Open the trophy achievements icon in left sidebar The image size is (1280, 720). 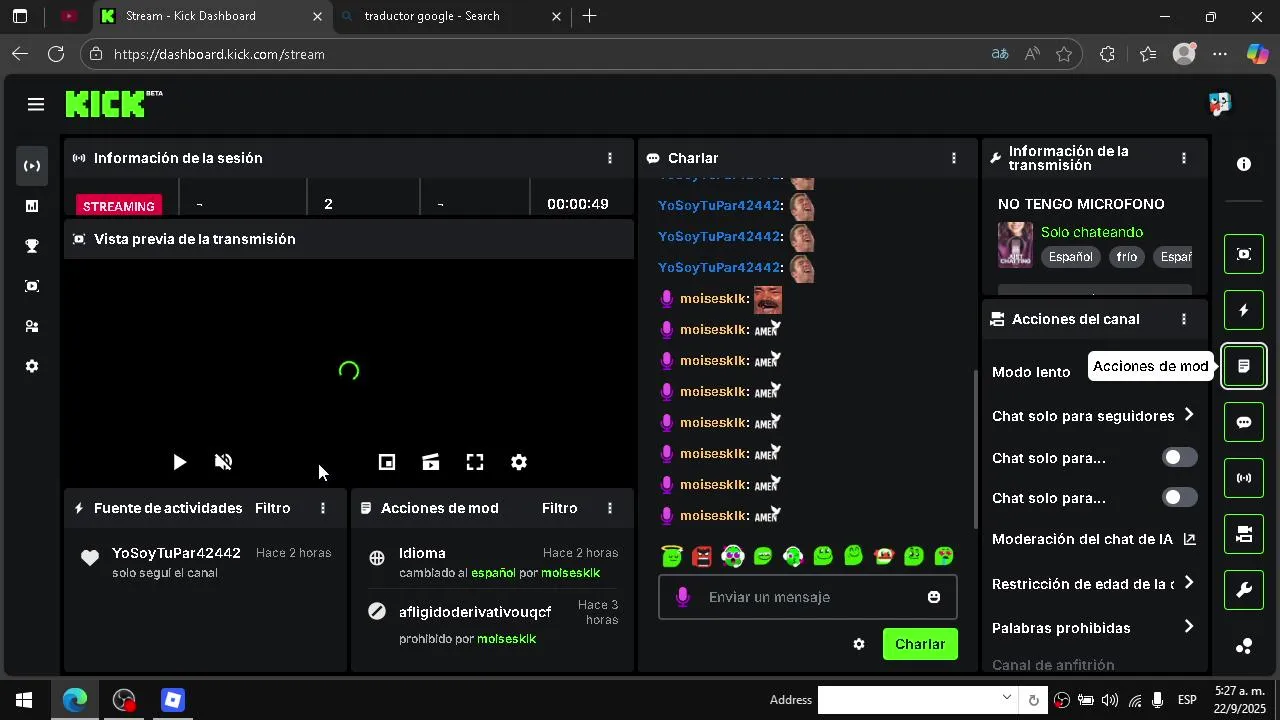[32, 246]
